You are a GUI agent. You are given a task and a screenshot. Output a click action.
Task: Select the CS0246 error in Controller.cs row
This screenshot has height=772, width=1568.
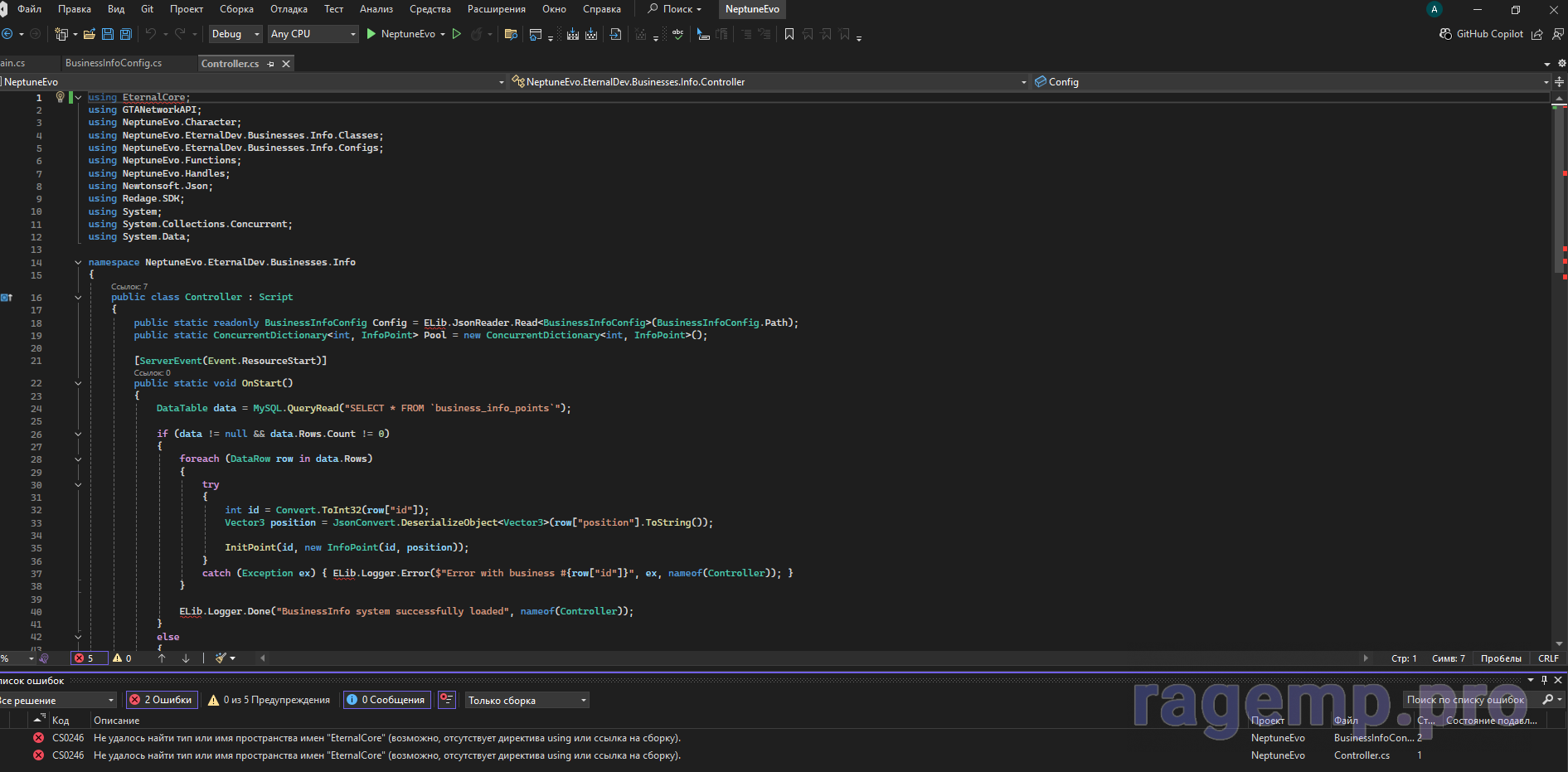pos(784,755)
